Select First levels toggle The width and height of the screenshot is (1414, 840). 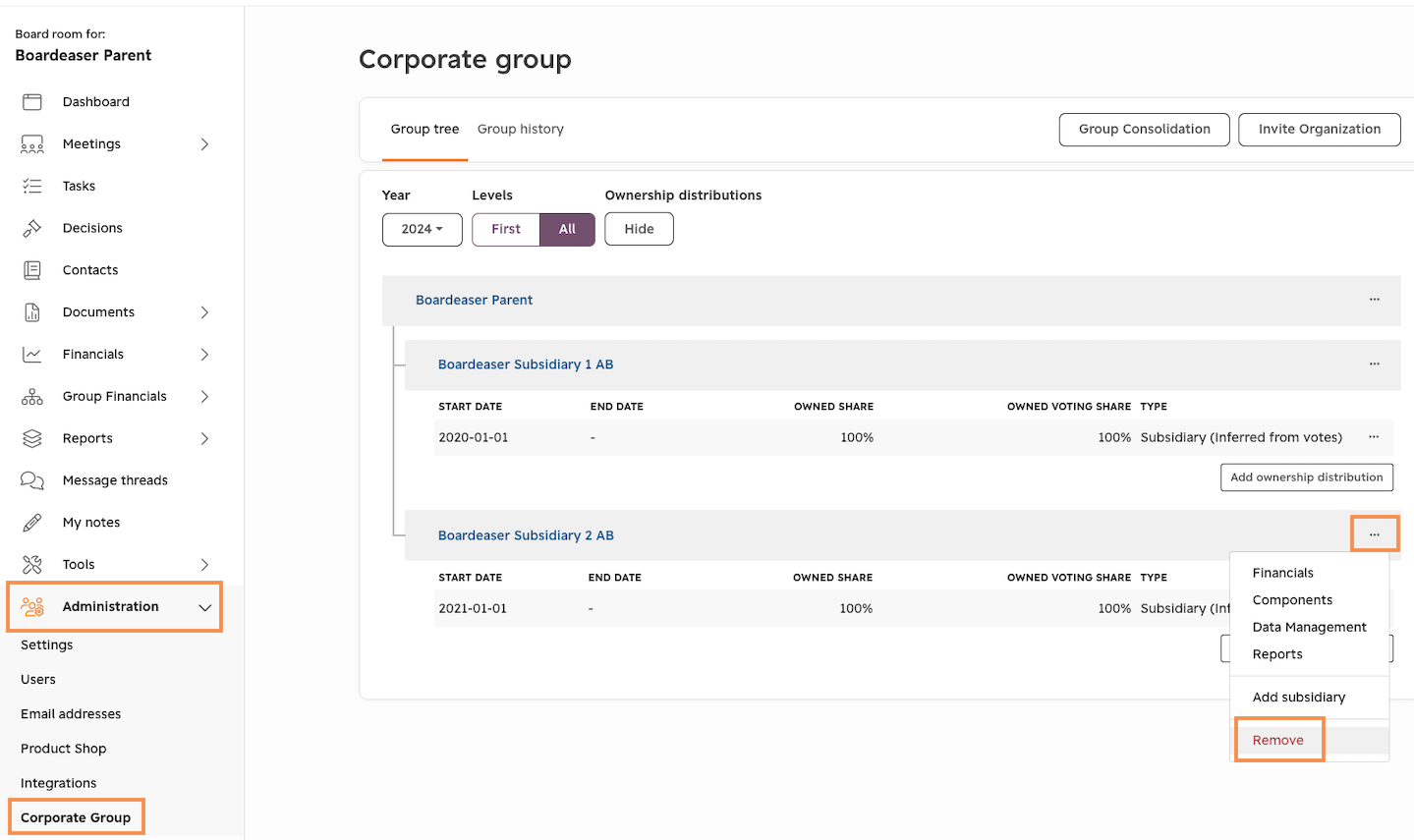[506, 229]
